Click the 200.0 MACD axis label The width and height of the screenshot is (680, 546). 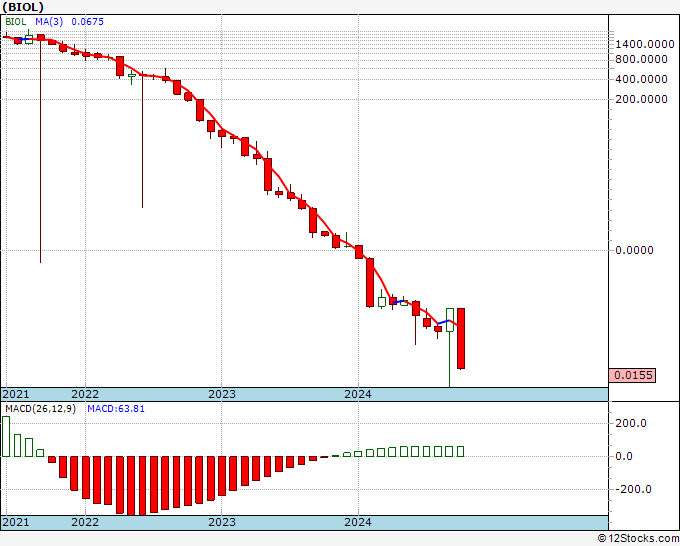click(x=631, y=423)
